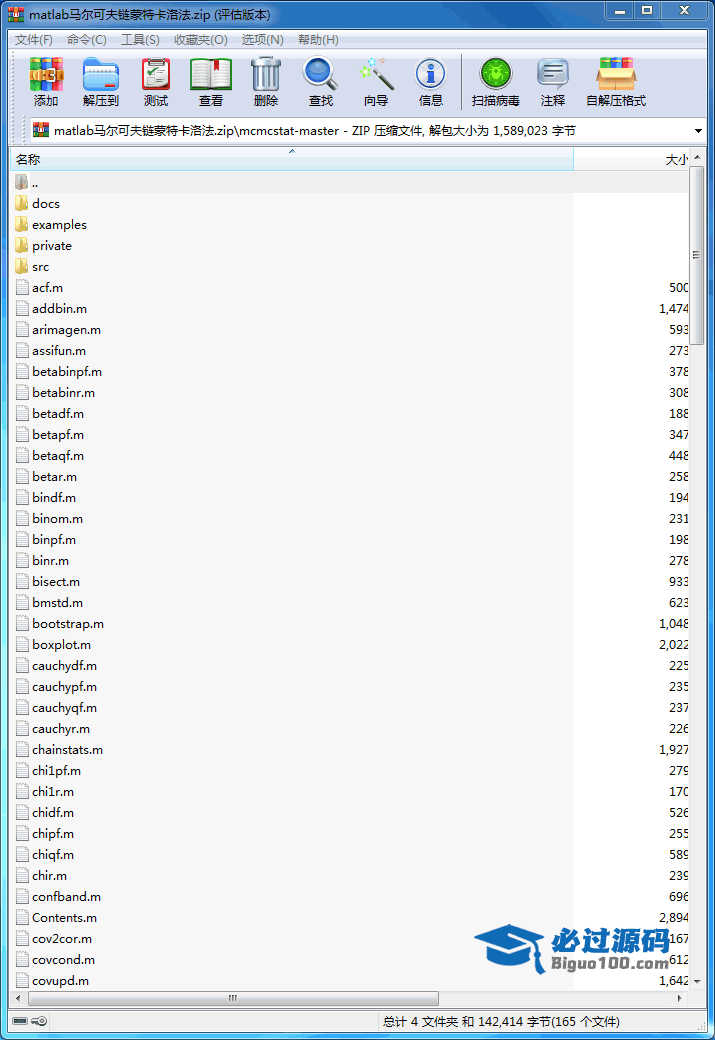Click the vertical scrollbar thumb
This screenshot has height=1040, width=715.
pos(696,255)
